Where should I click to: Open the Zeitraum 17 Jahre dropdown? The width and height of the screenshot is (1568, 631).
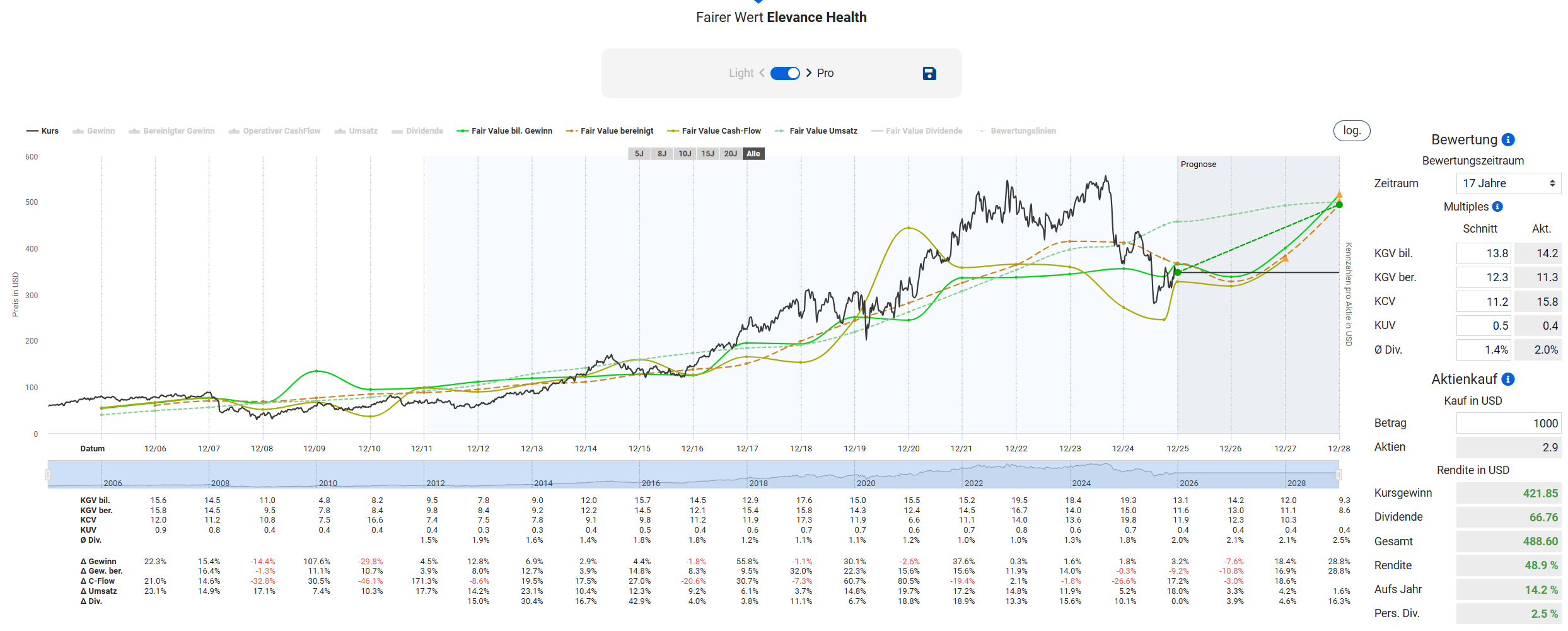coord(1508,183)
